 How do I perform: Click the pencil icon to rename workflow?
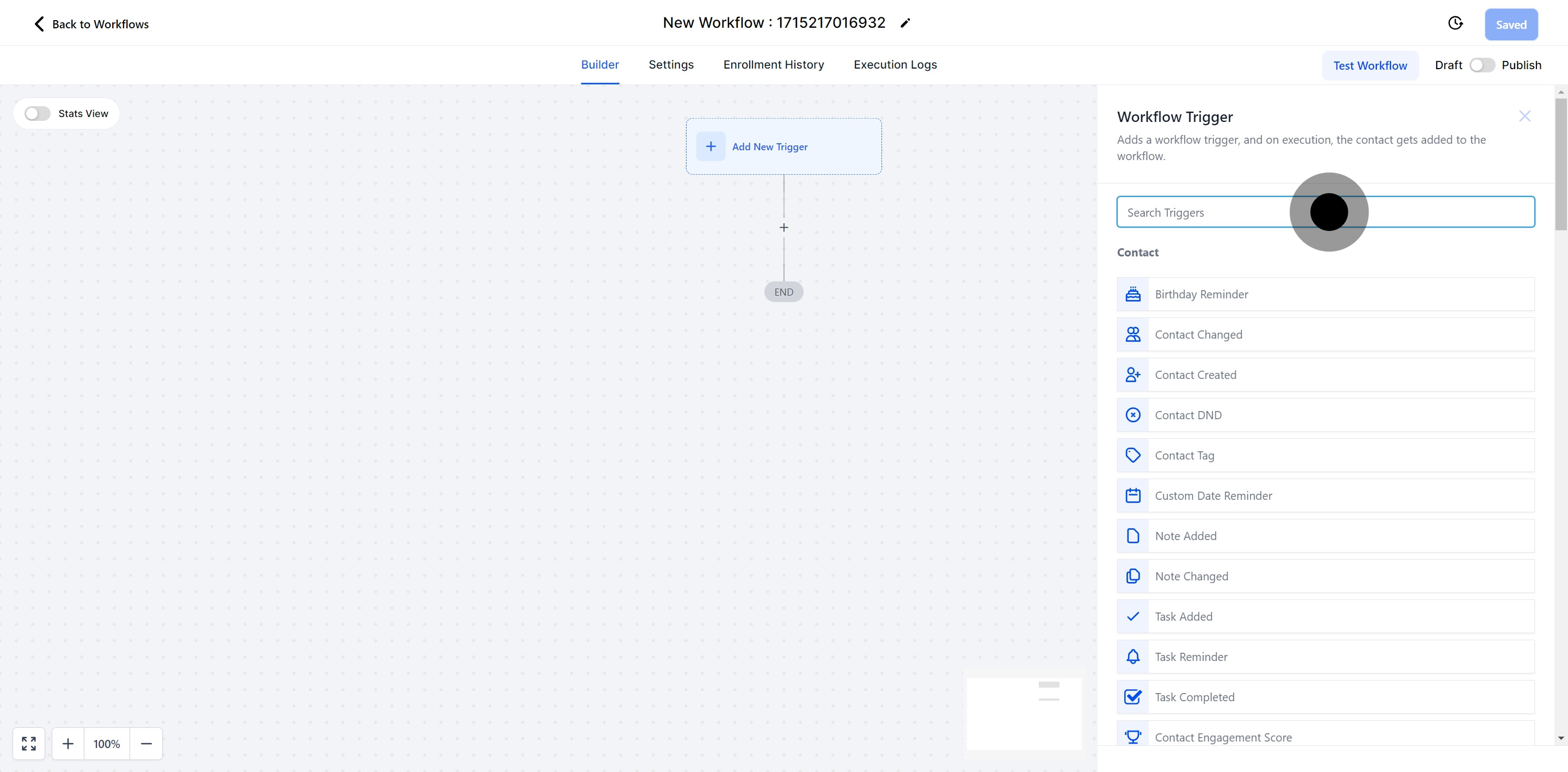pyautogui.click(x=905, y=23)
